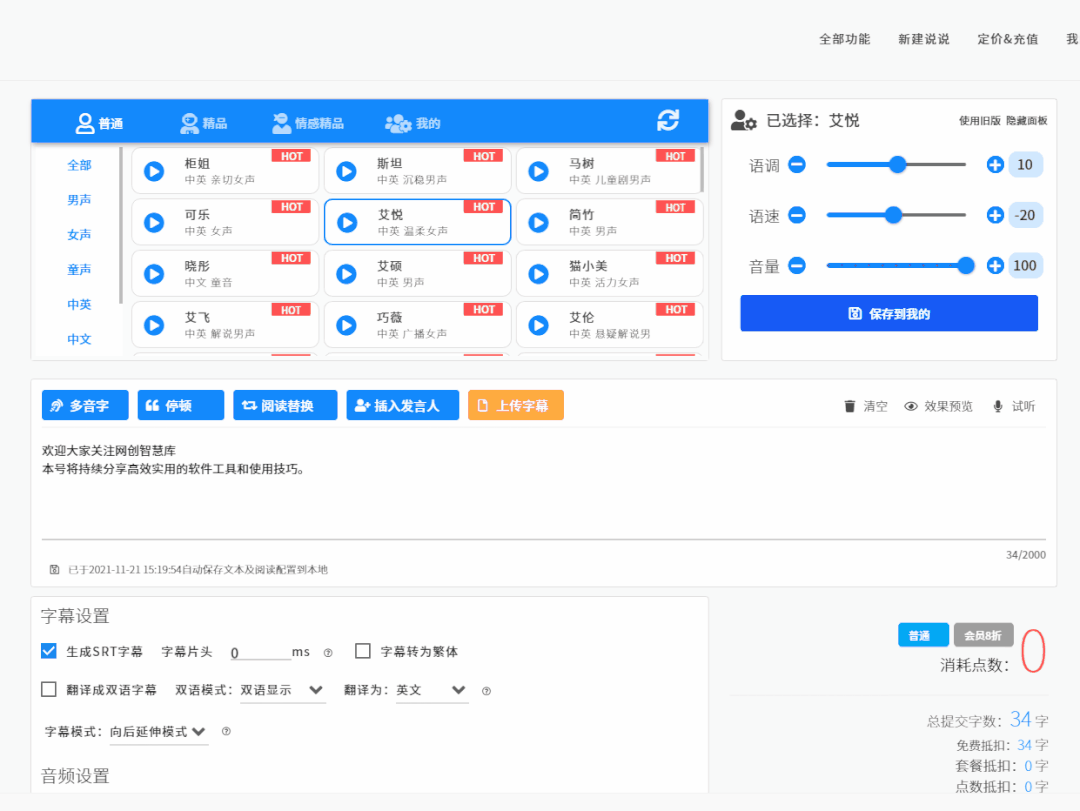Refresh the voice list with circular arrows icon
Image resolution: width=1080 pixels, height=811 pixels.
[668, 120]
